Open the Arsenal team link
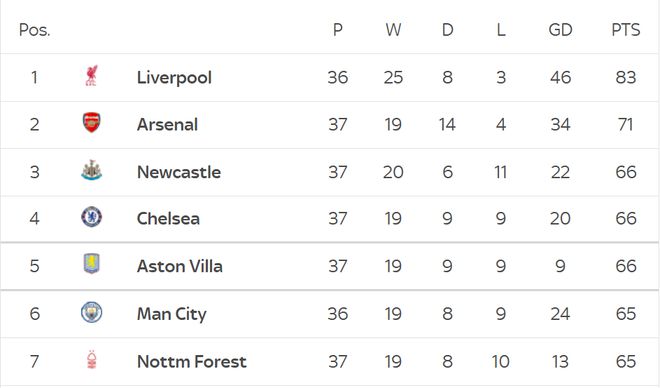 pos(168,125)
